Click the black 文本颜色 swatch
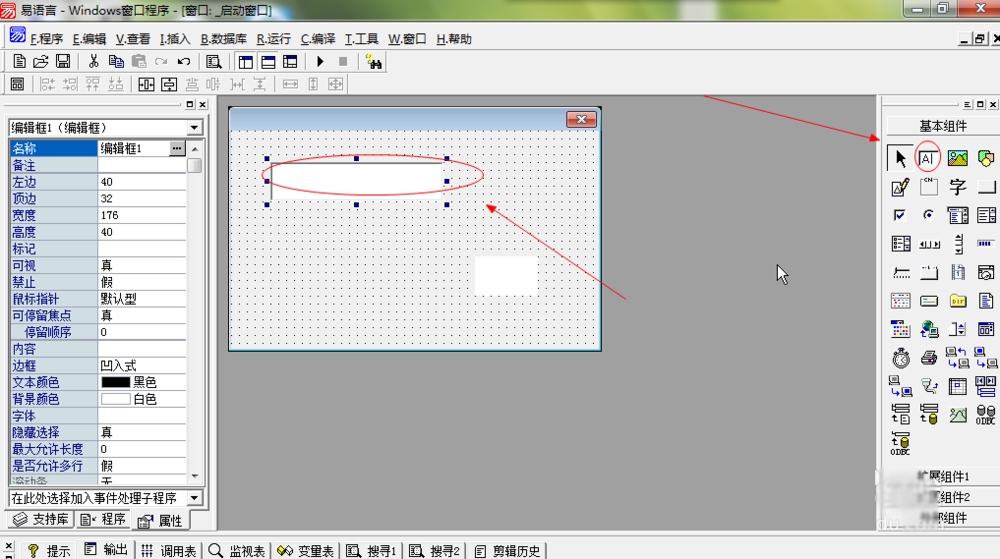This screenshot has height=559, width=1000. [115, 382]
